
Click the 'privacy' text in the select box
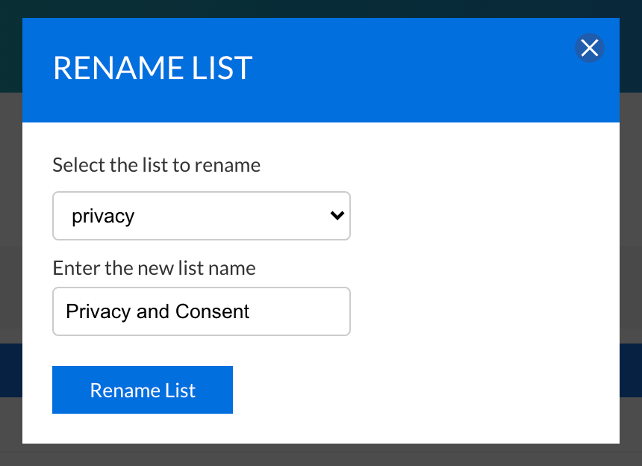coord(103,217)
